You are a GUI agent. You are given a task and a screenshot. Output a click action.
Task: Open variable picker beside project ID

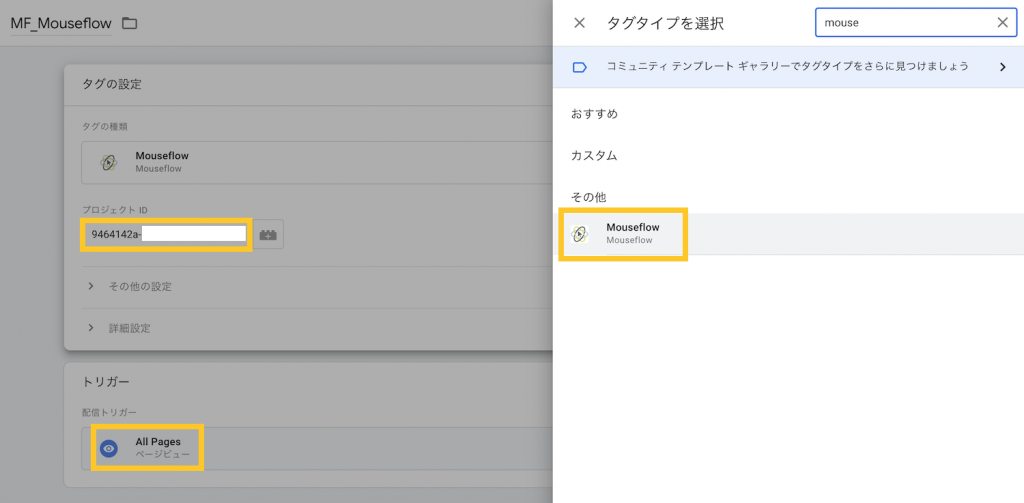[x=268, y=235]
